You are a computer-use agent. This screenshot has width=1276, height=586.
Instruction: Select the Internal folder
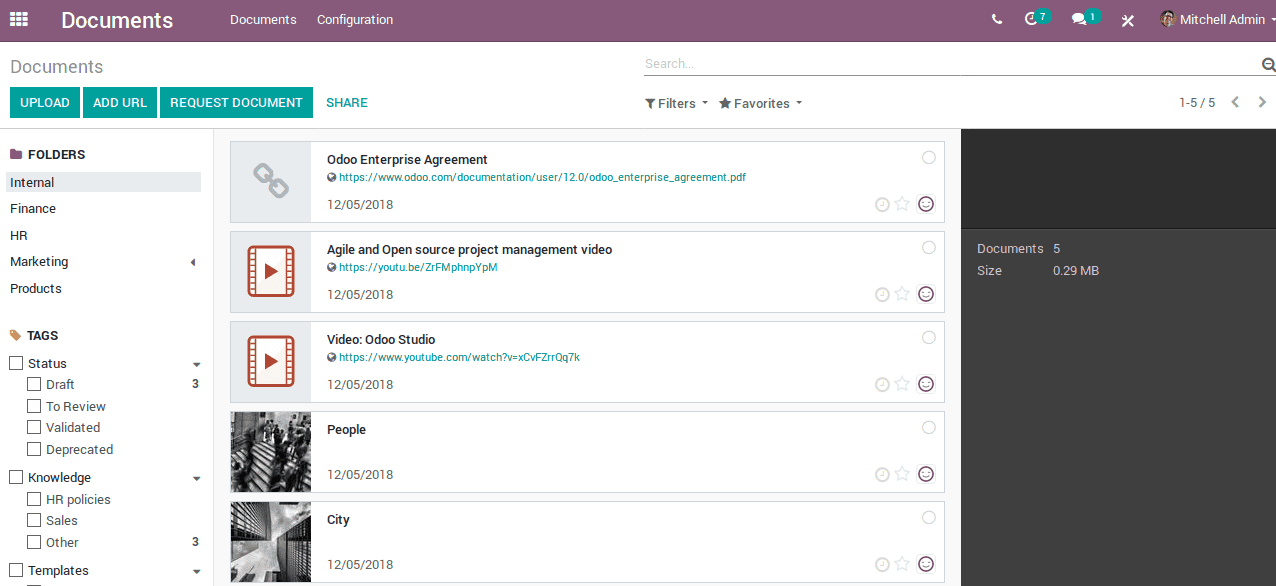pos(104,182)
